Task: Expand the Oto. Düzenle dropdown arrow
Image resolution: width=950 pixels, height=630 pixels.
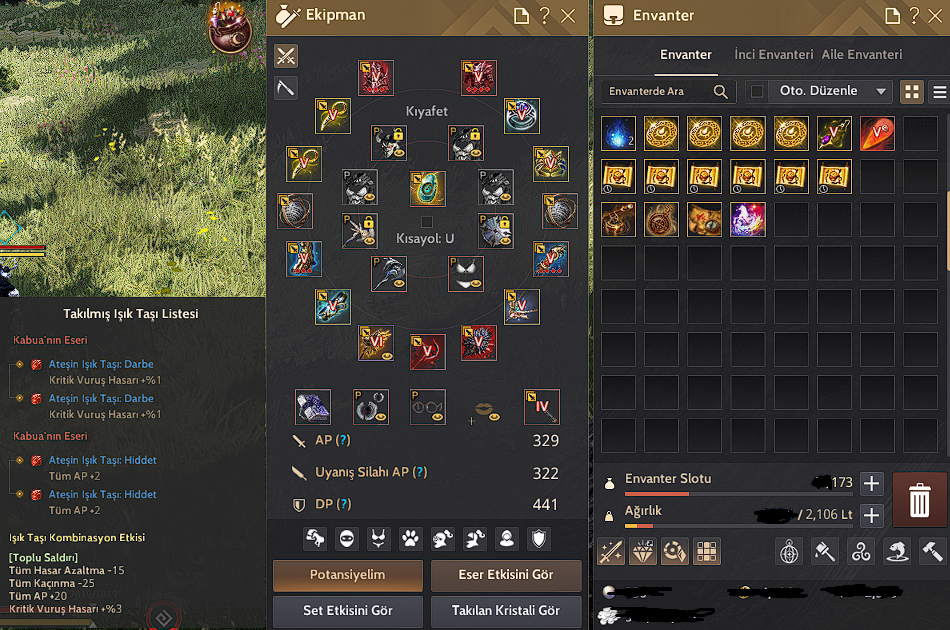Action: [x=881, y=91]
